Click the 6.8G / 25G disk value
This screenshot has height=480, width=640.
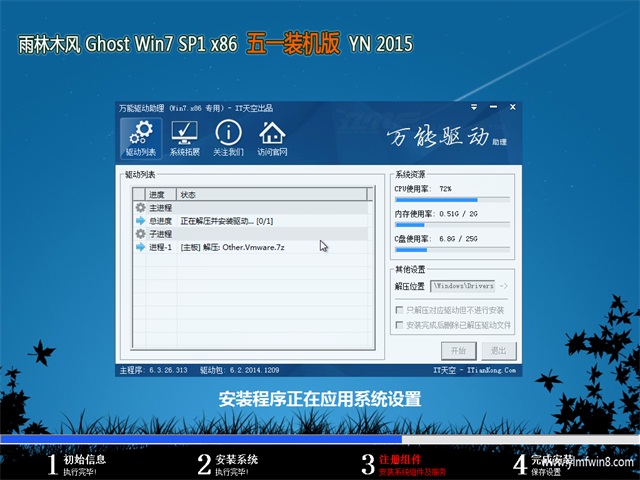pyautogui.click(x=458, y=238)
